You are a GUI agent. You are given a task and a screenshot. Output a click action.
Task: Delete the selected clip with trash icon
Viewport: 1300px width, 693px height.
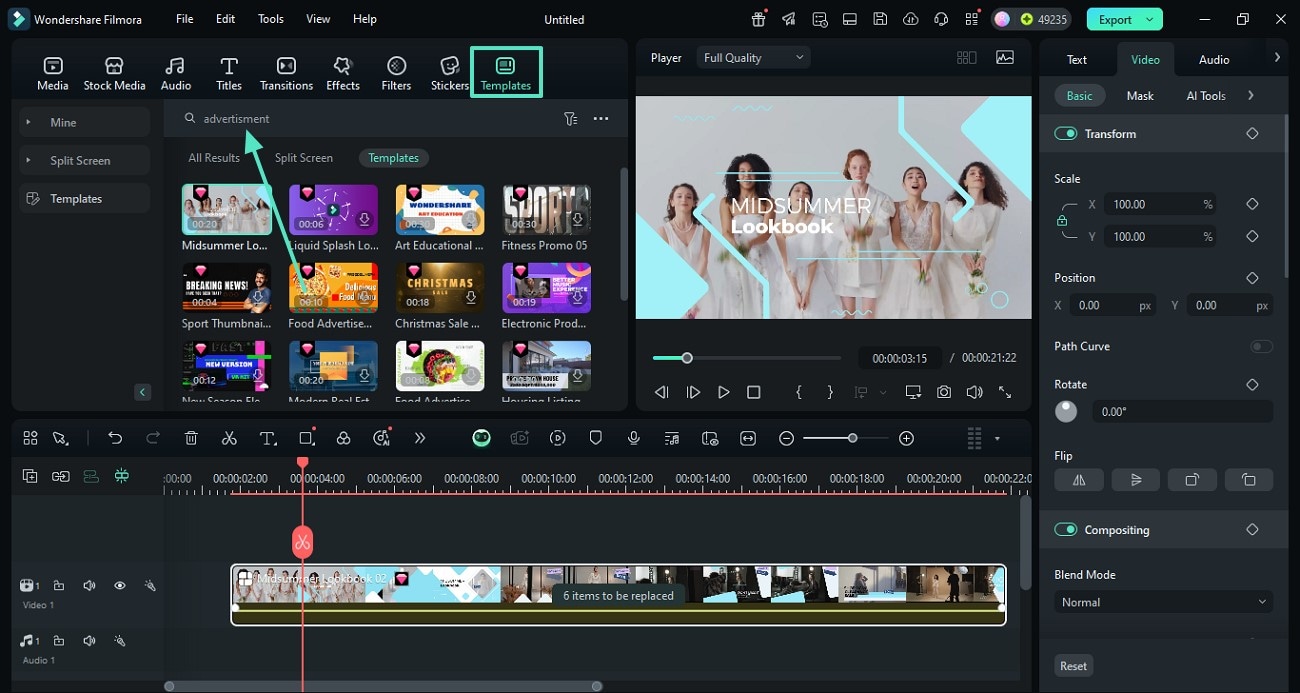point(191,438)
